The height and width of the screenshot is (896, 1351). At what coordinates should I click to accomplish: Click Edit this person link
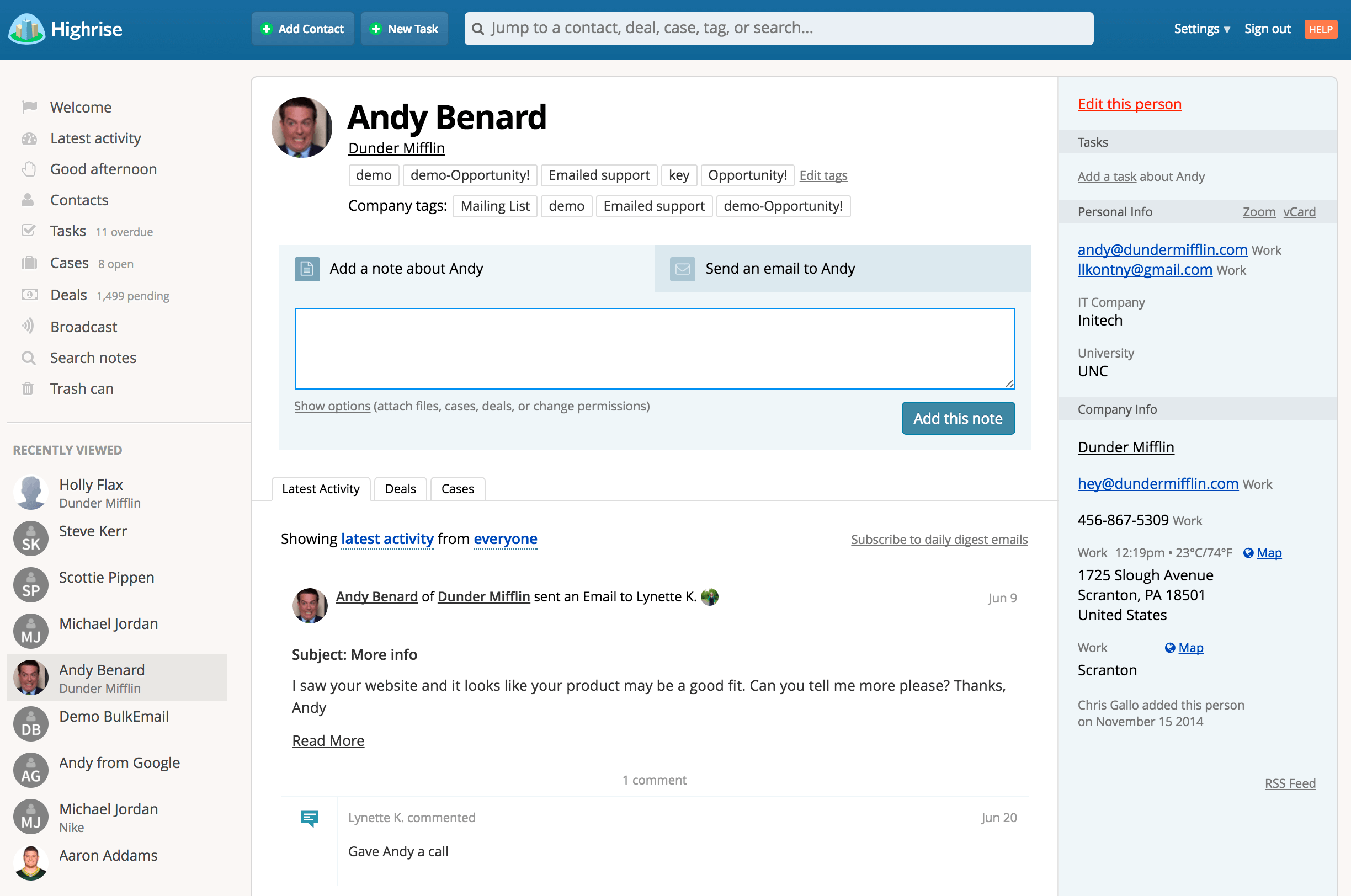tap(1129, 104)
